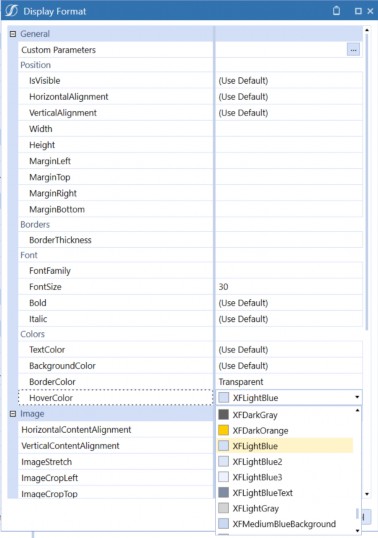Click the BackgroundColor value field
Viewport: 378px width, 538px height.
pos(288,366)
